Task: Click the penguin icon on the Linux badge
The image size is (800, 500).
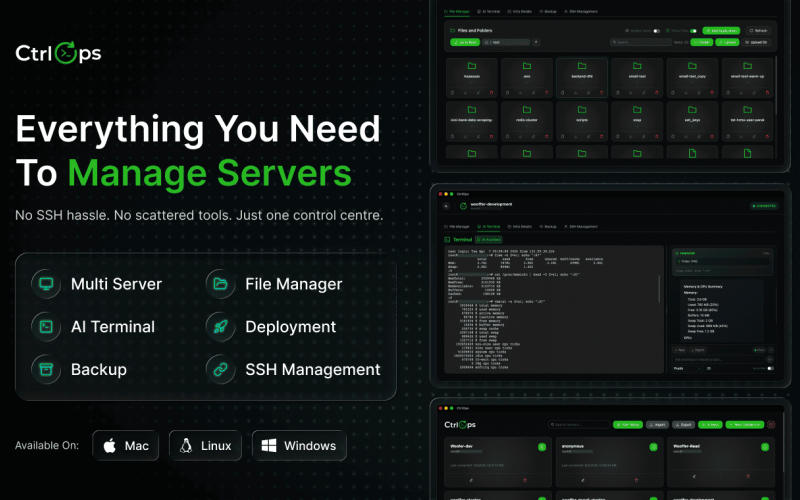Action: click(186, 445)
